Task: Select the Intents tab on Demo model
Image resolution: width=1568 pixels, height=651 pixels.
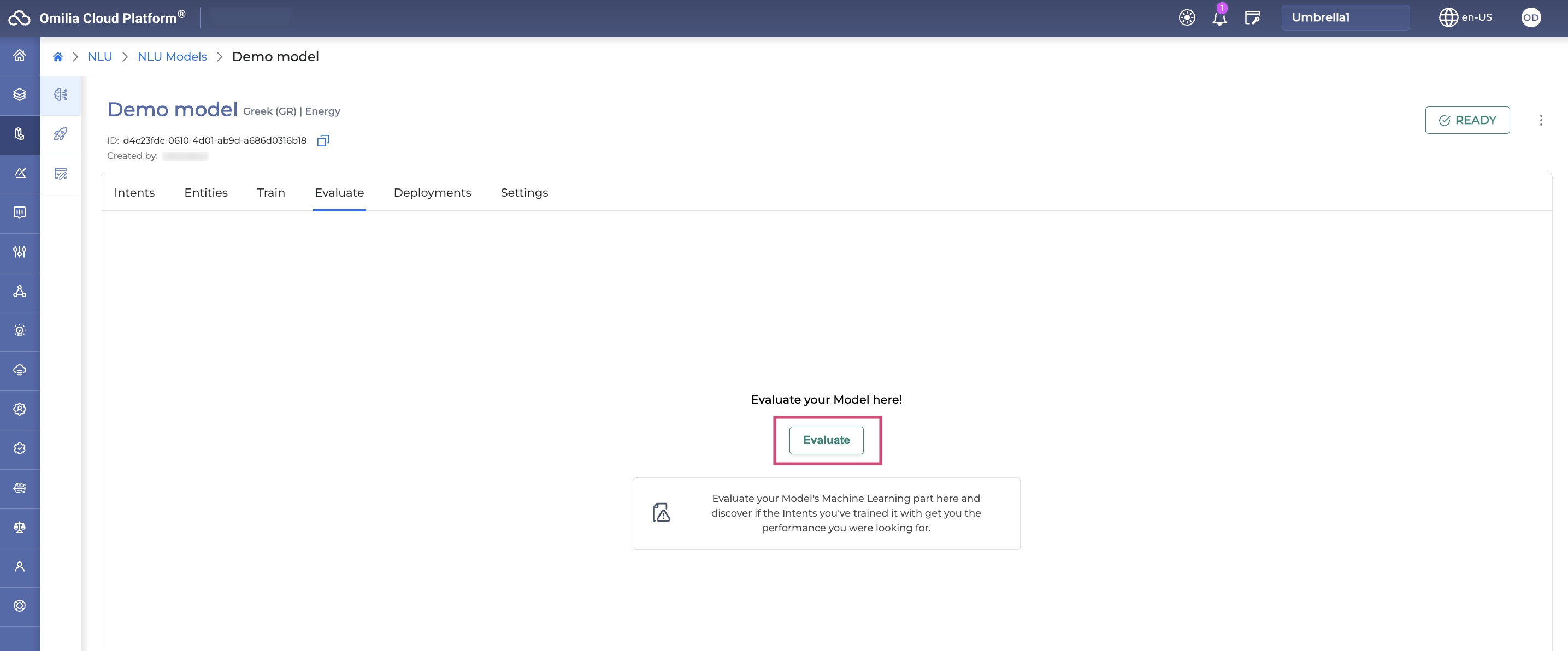Action: tap(134, 192)
